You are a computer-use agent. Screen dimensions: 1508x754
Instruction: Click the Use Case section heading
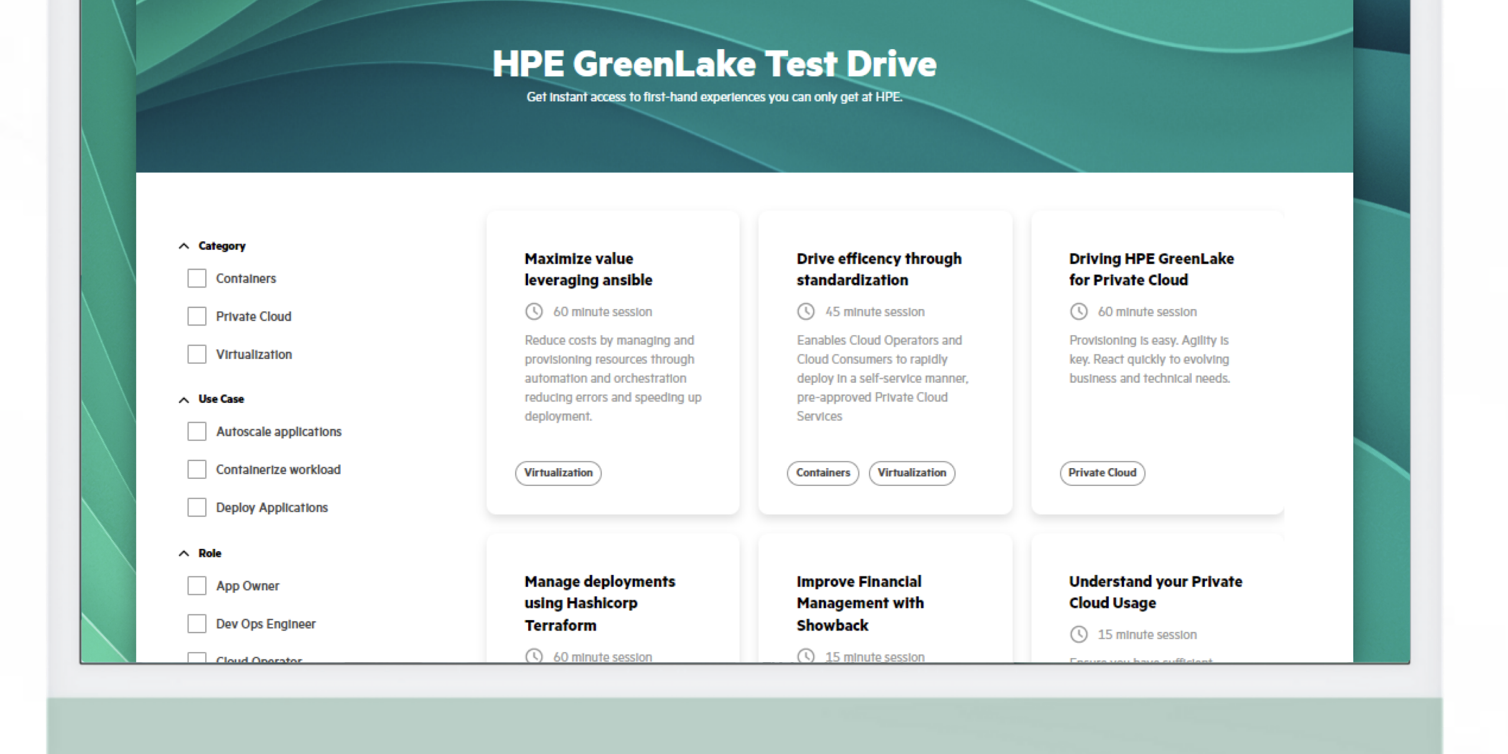[x=221, y=399]
